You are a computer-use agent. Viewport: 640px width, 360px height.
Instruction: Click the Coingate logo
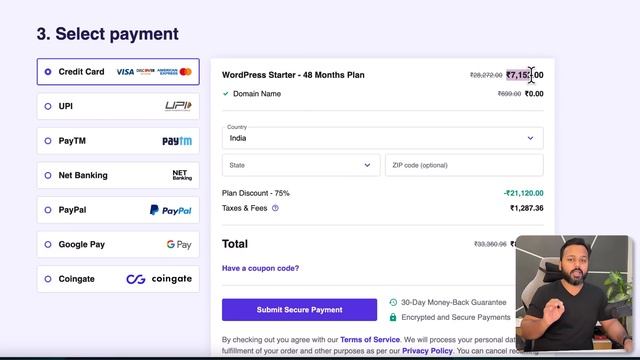tap(159, 279)
